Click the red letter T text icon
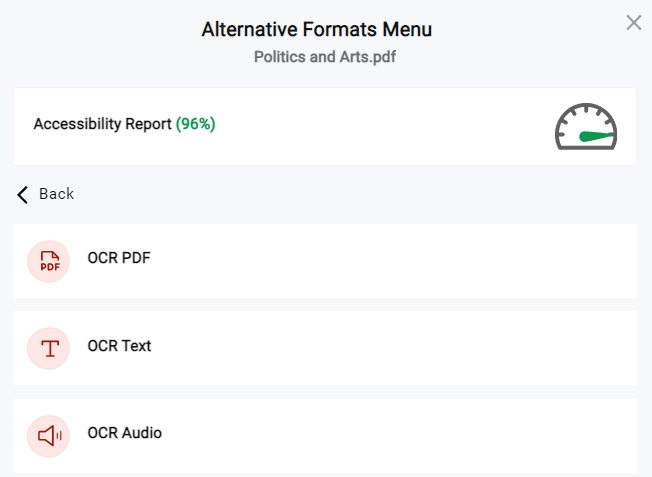The width and height of the screenshot is (652, 477). pyautogui.click(x=50, y=348)
